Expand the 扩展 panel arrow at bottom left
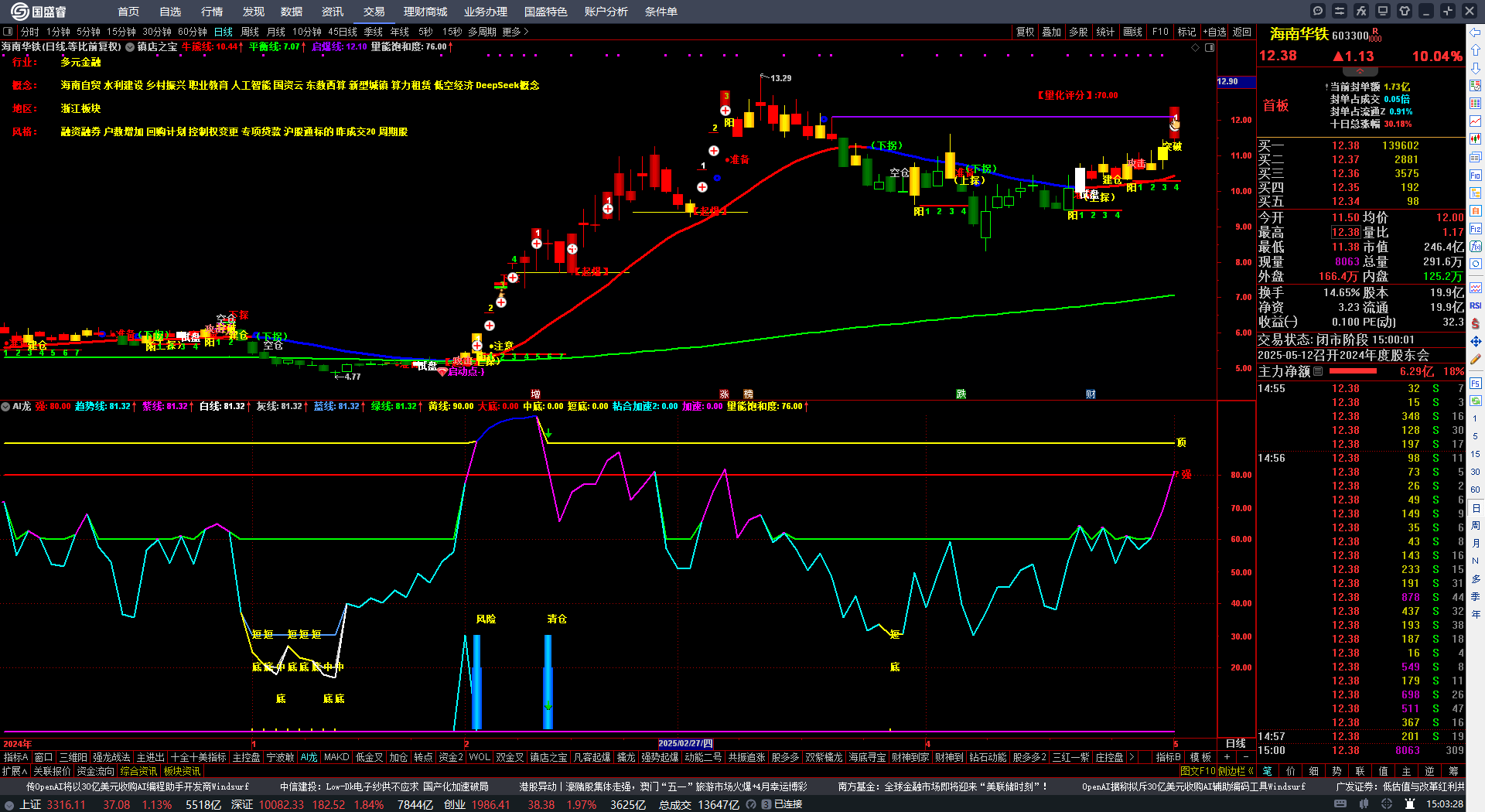The height and width of the screenshot is (812, 1485). [15, 771]
